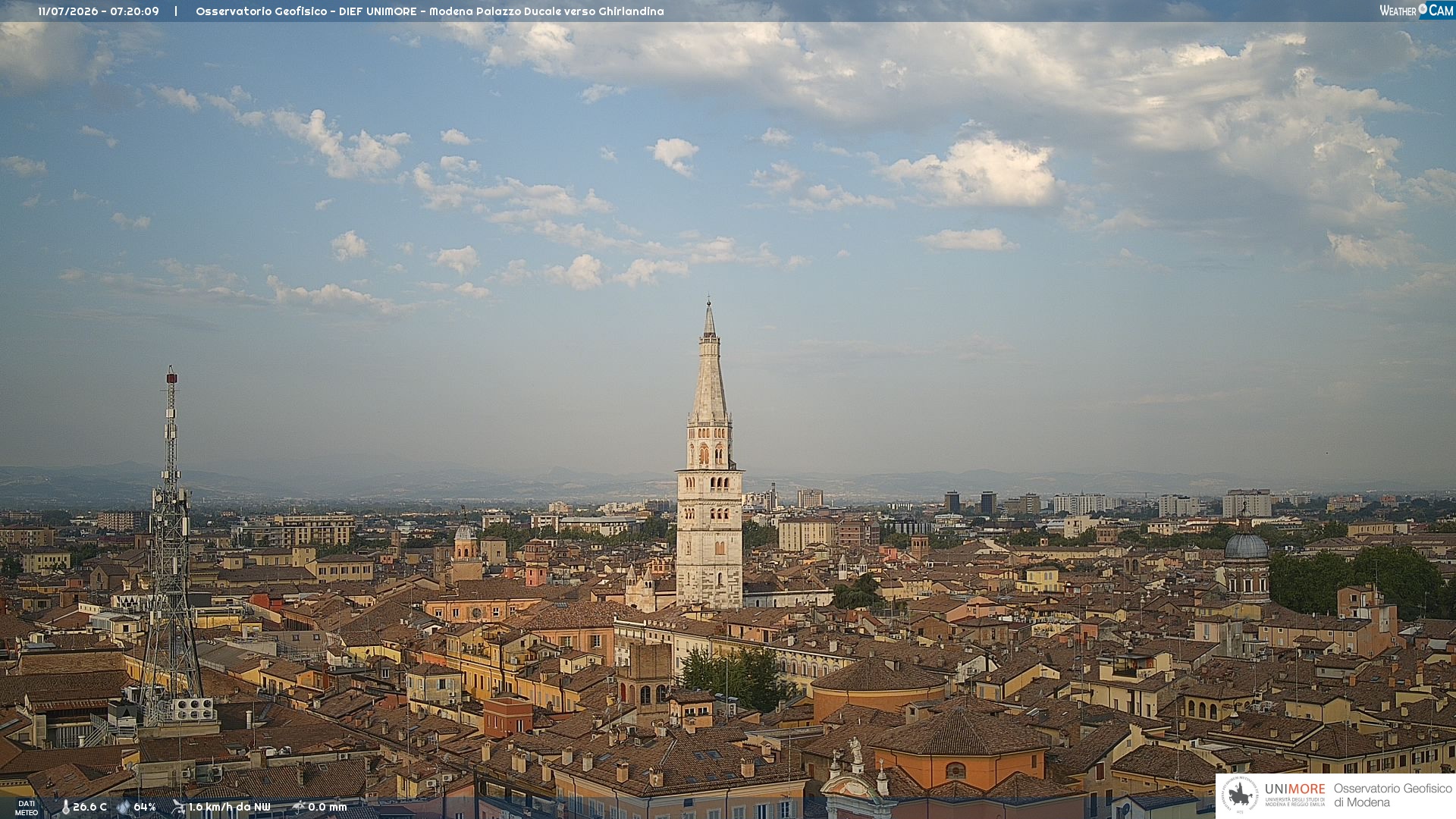Click the Osservatorio Geofisico camera title text
This screenshot has height=819, width=1456.
point(430,11)
